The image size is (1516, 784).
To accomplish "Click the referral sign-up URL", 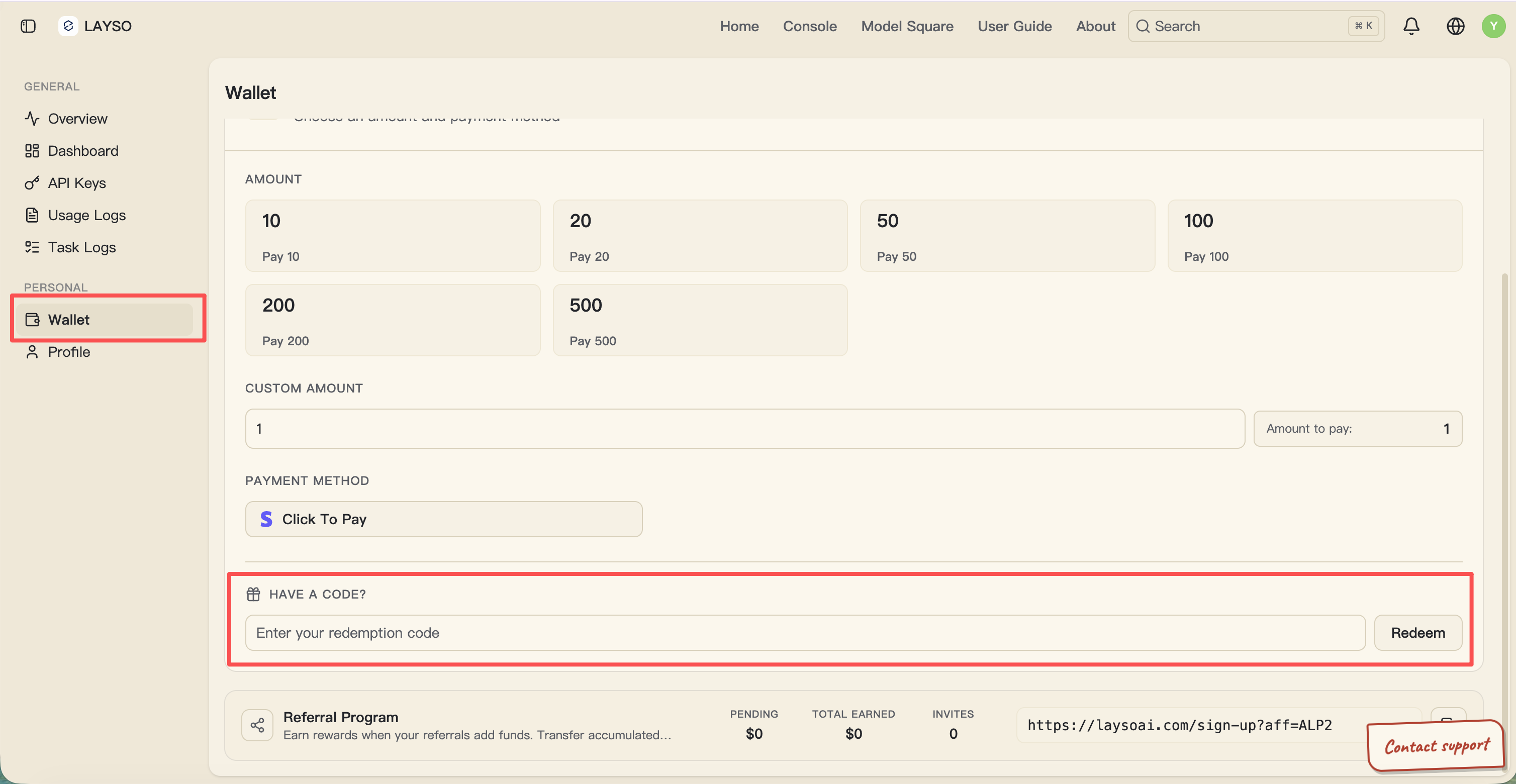I will [1179, 725].
